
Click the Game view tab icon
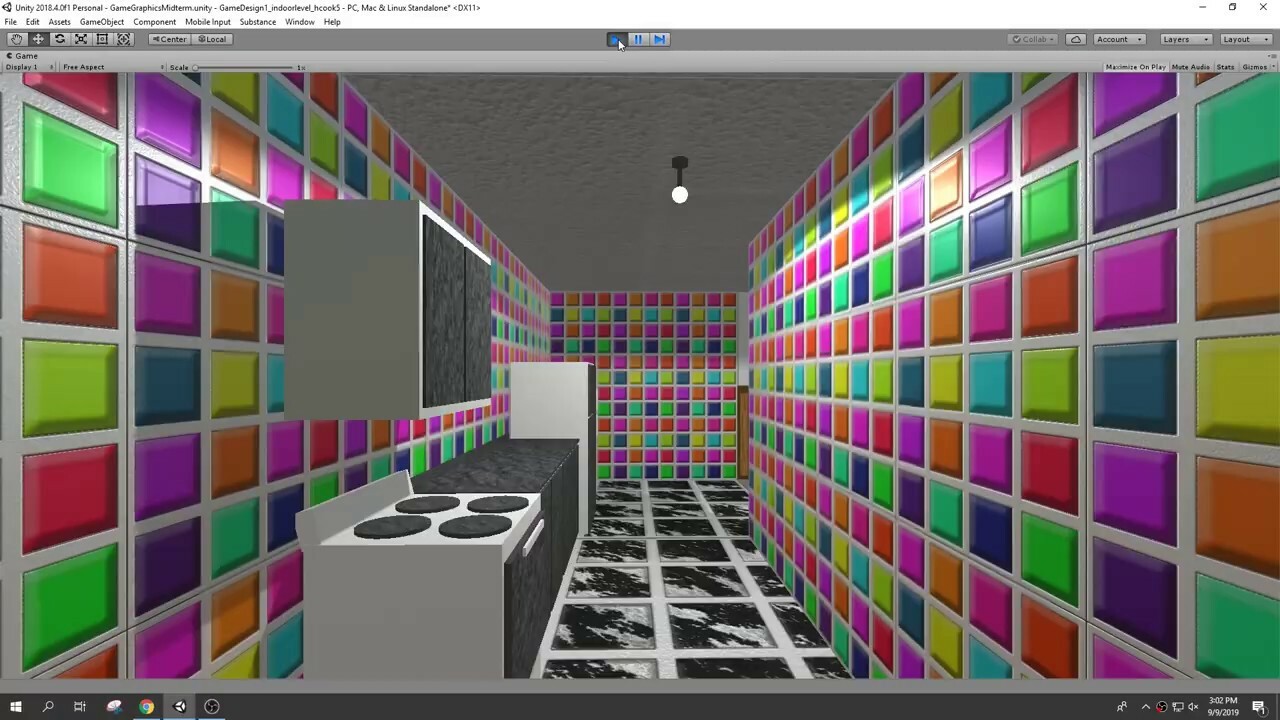[10, 55]
